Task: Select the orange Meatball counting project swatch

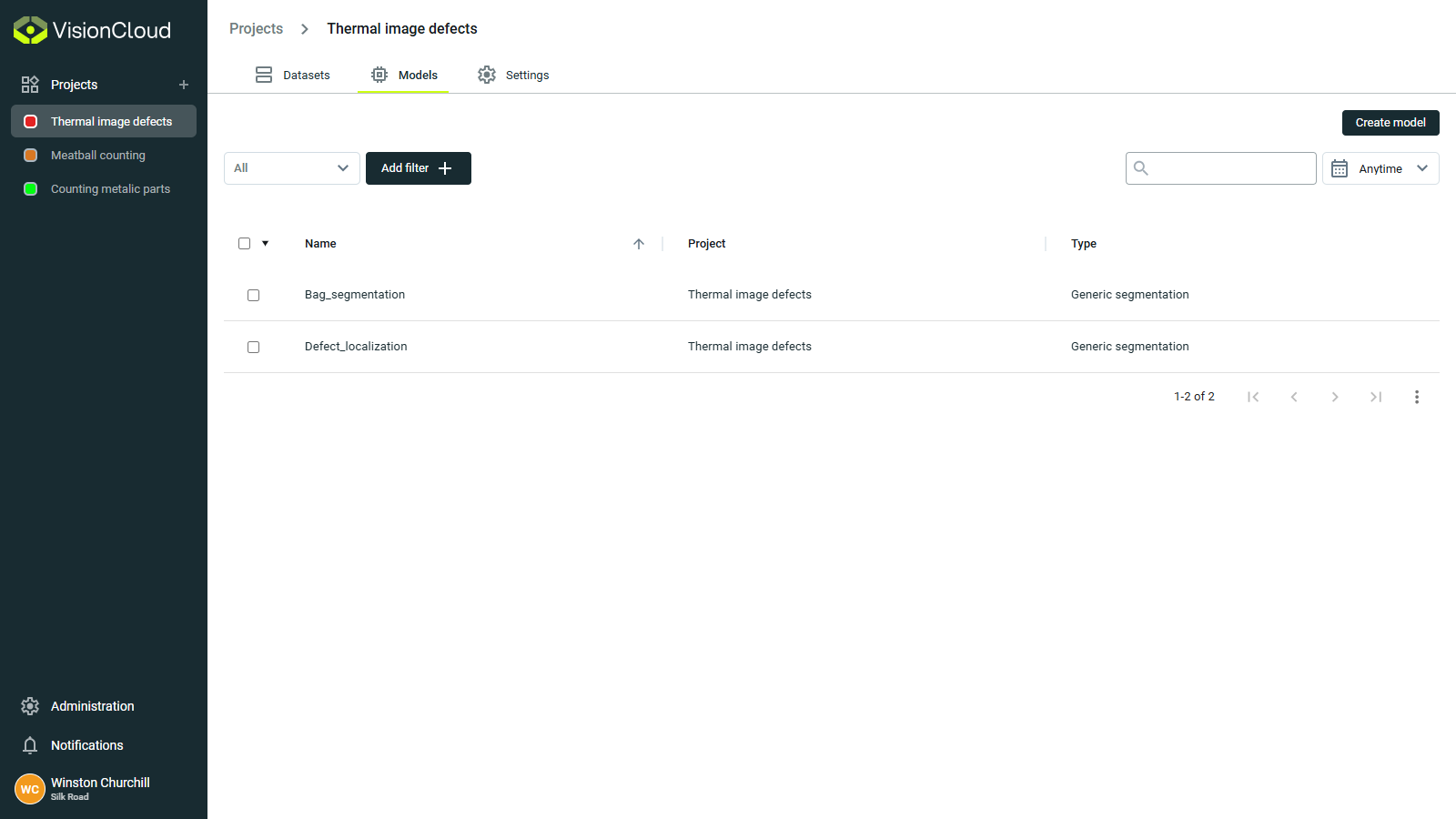Action: (x=30, y=156)
